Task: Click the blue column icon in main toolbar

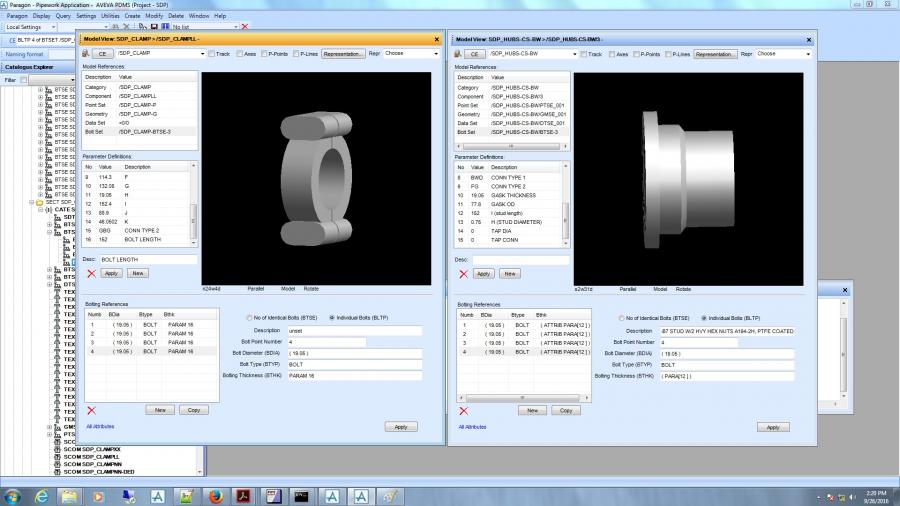Action: [x=165, y=26]
